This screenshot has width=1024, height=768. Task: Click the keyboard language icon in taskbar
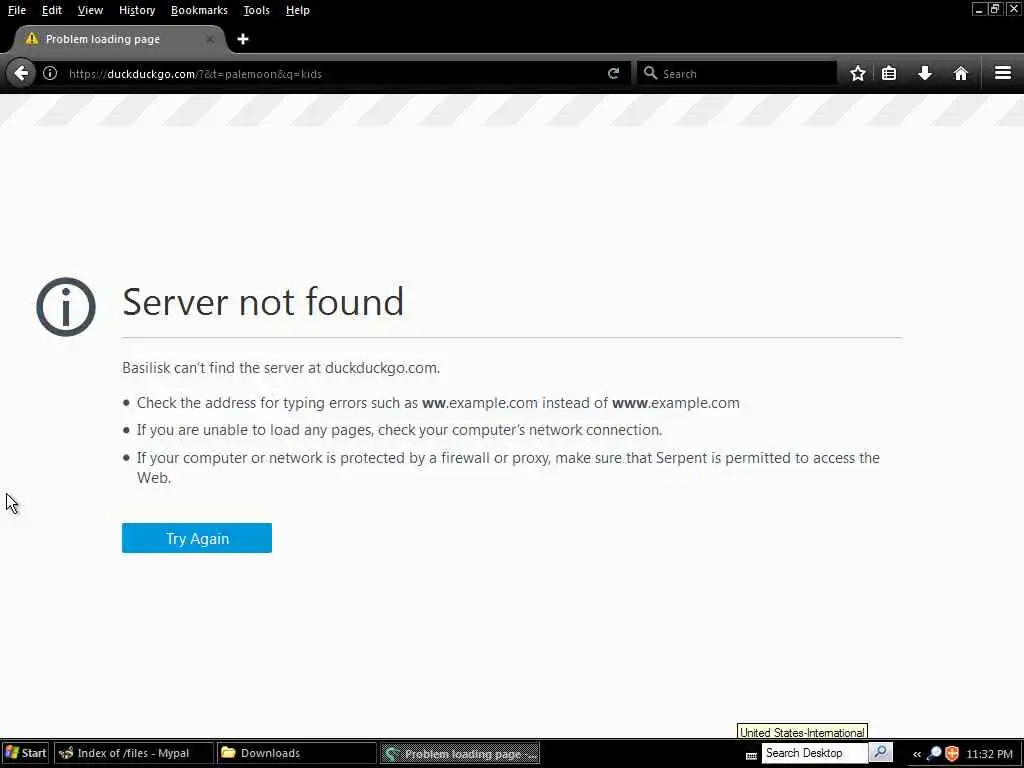point(751,756)
